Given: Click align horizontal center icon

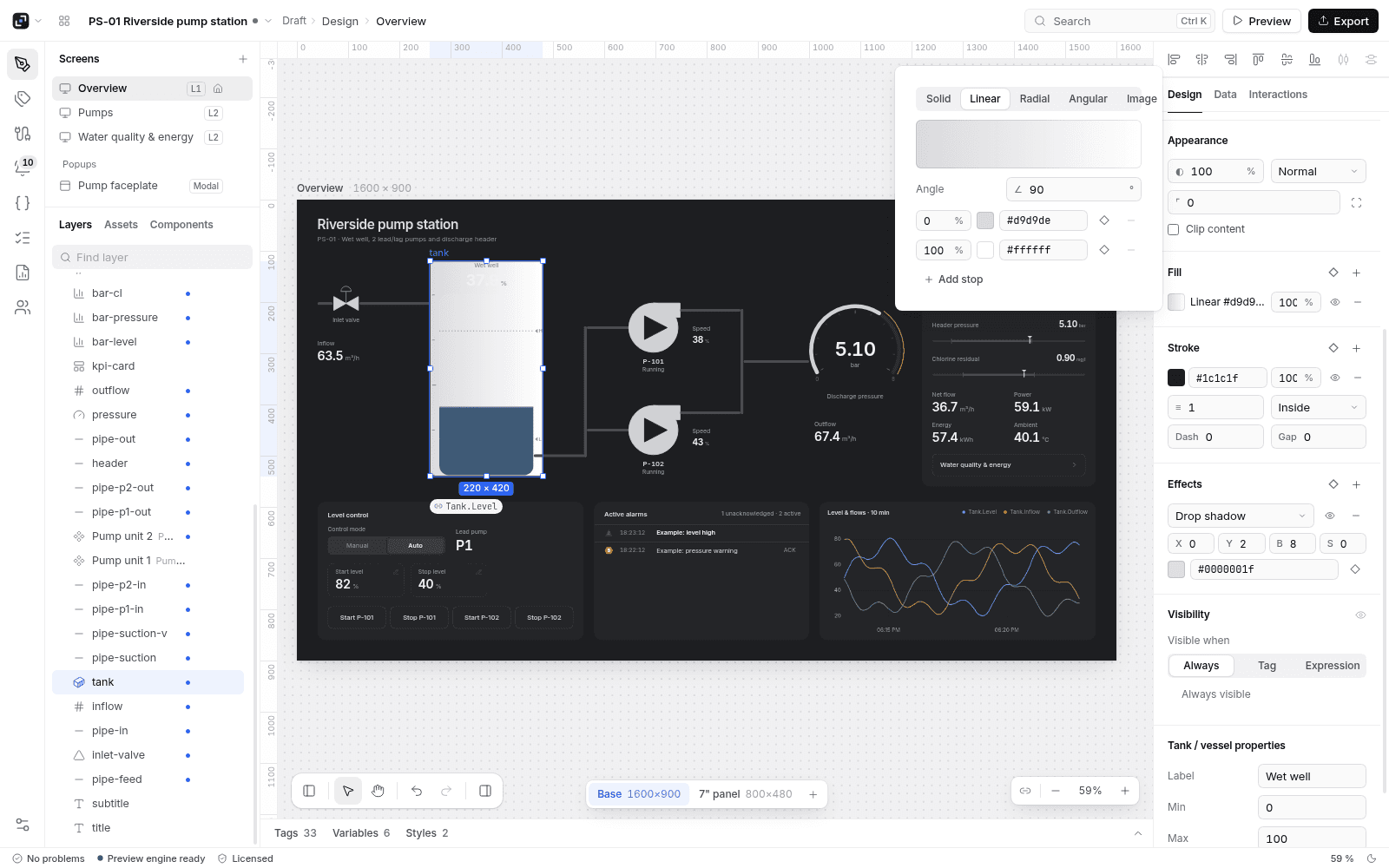Looking at the screenshot, I should (1201, 59).
